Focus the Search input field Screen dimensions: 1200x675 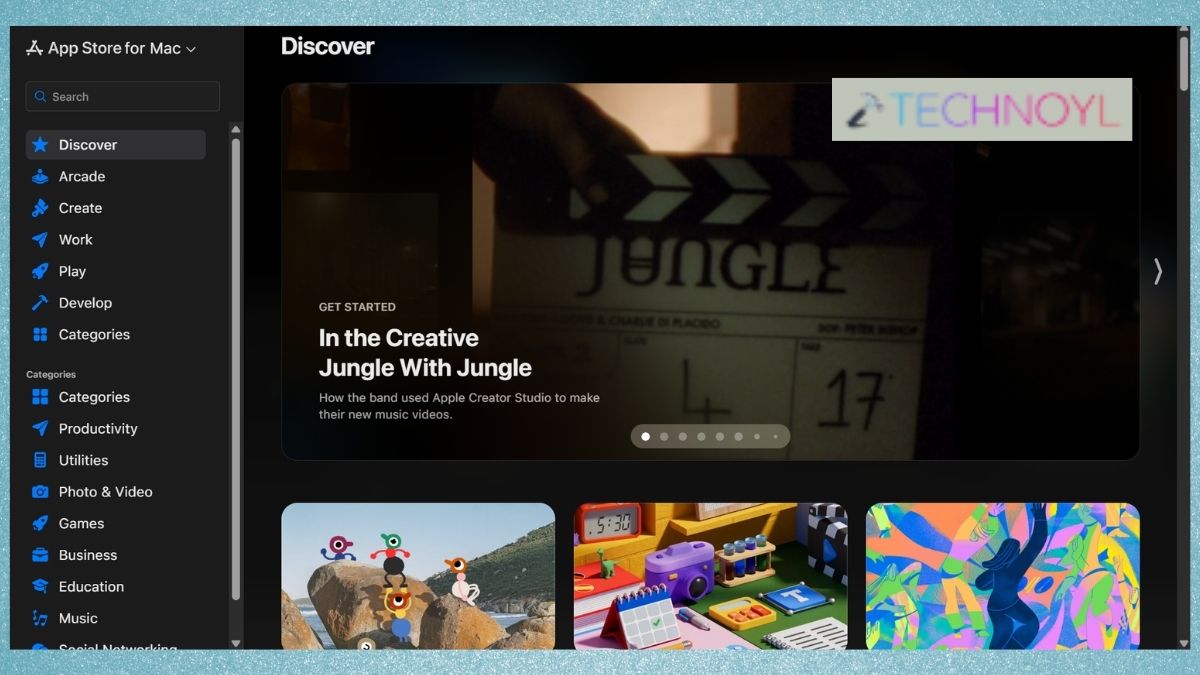[123, 96]
